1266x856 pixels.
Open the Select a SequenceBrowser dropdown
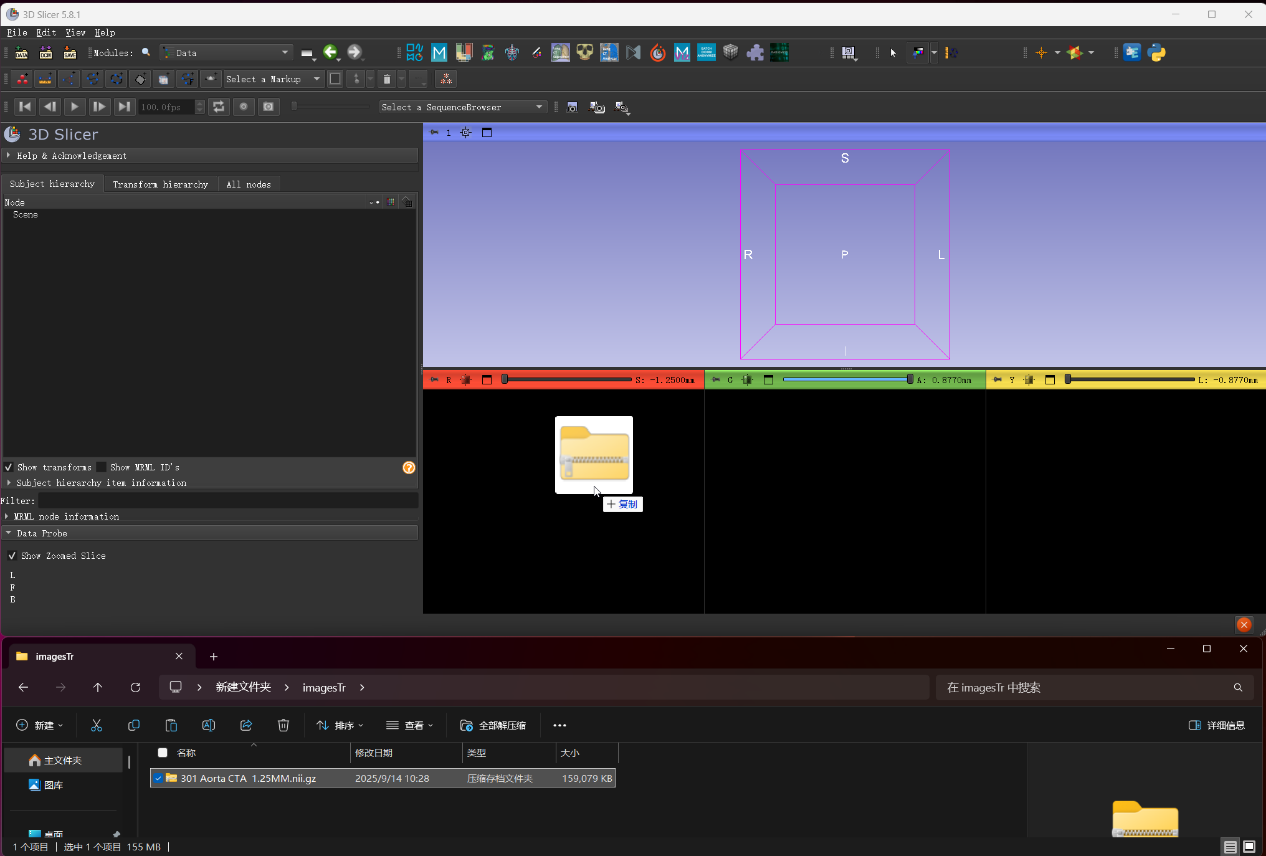click(463, 107)
